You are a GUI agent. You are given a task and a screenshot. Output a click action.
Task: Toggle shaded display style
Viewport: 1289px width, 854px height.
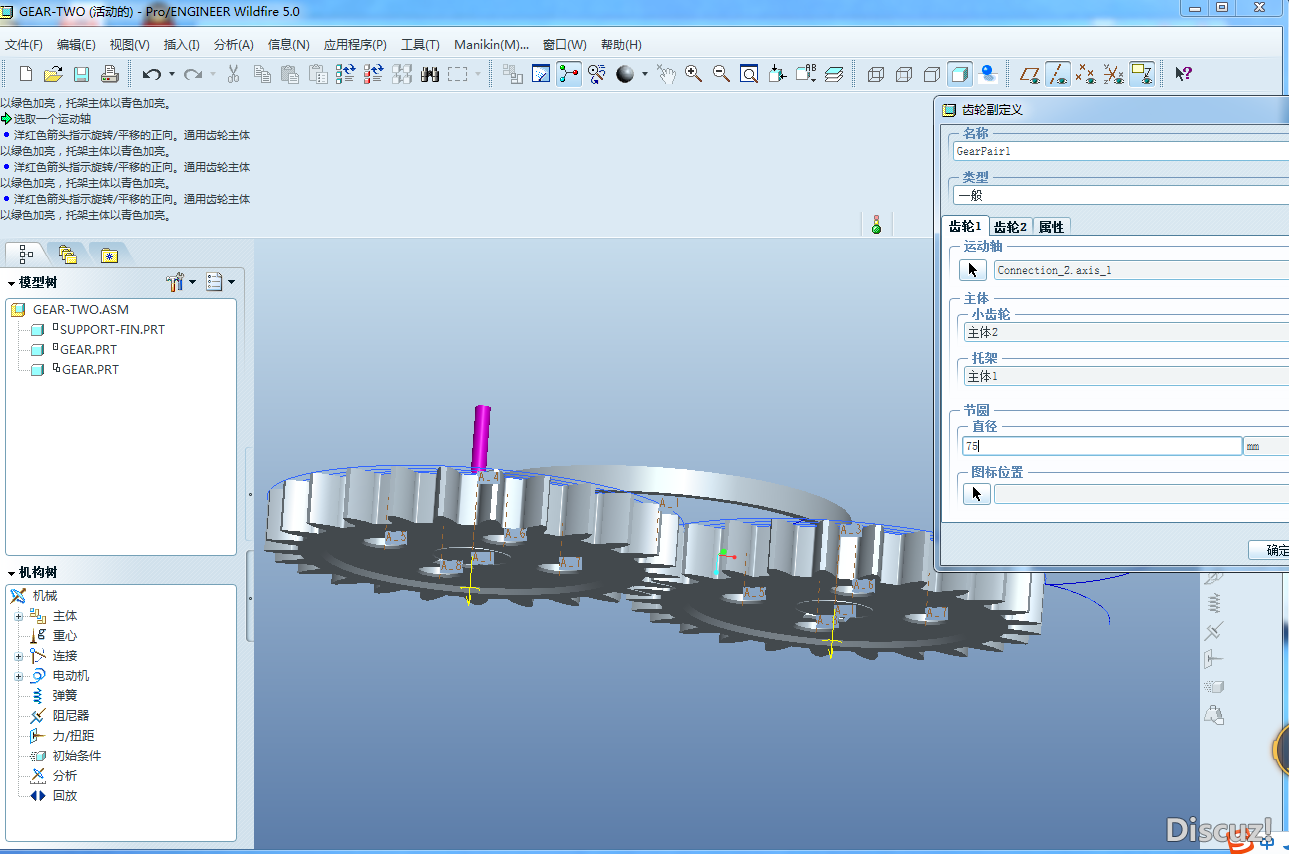click(960, 74)
